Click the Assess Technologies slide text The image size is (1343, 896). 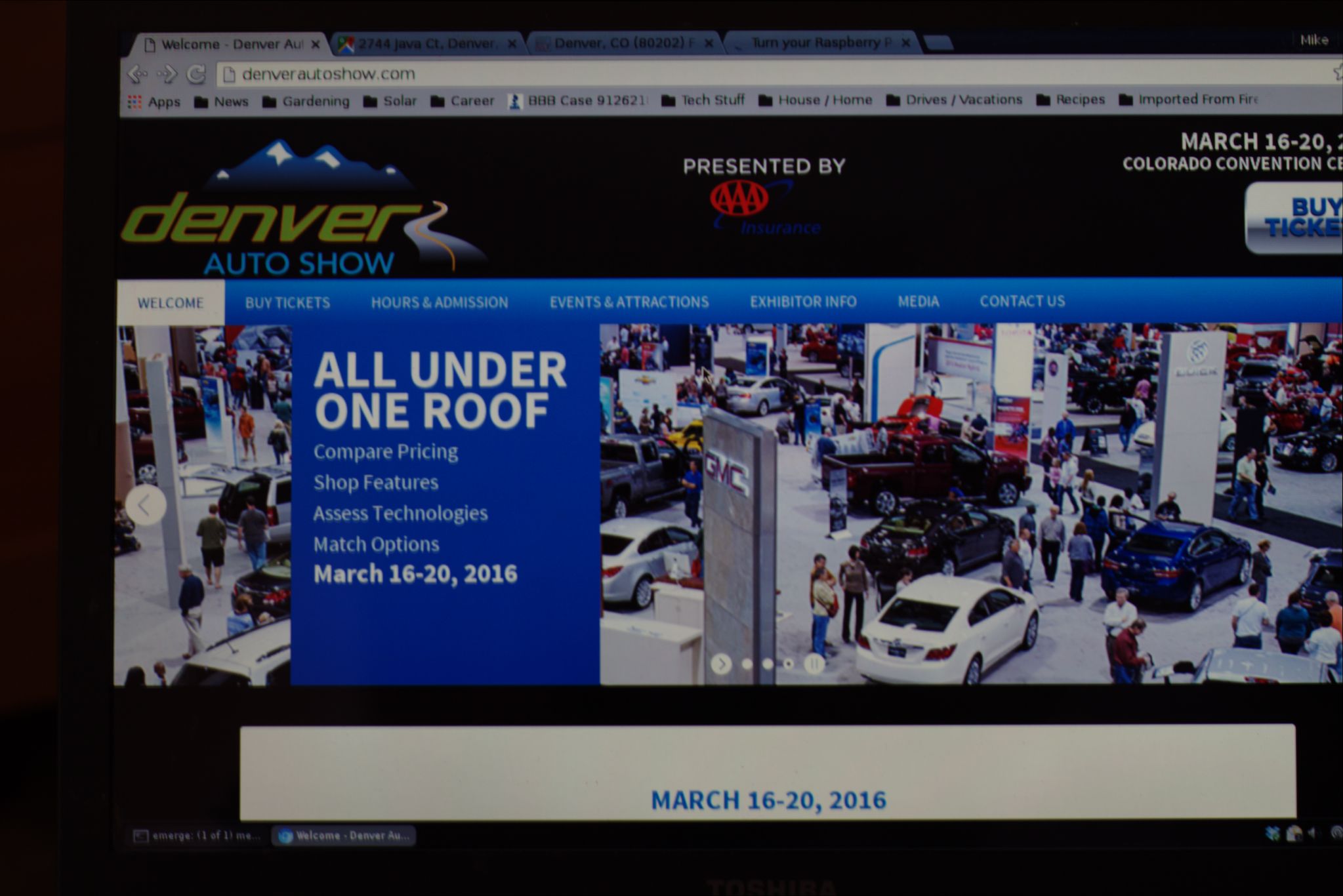[400, 514]
